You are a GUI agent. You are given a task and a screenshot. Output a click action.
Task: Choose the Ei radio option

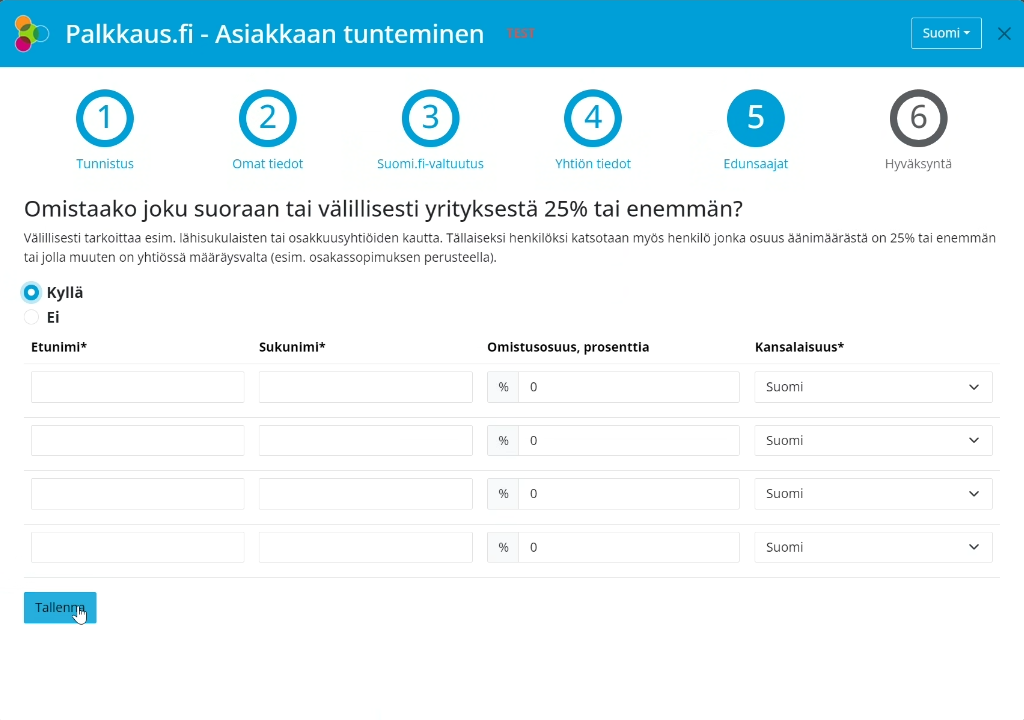point(32,317)
